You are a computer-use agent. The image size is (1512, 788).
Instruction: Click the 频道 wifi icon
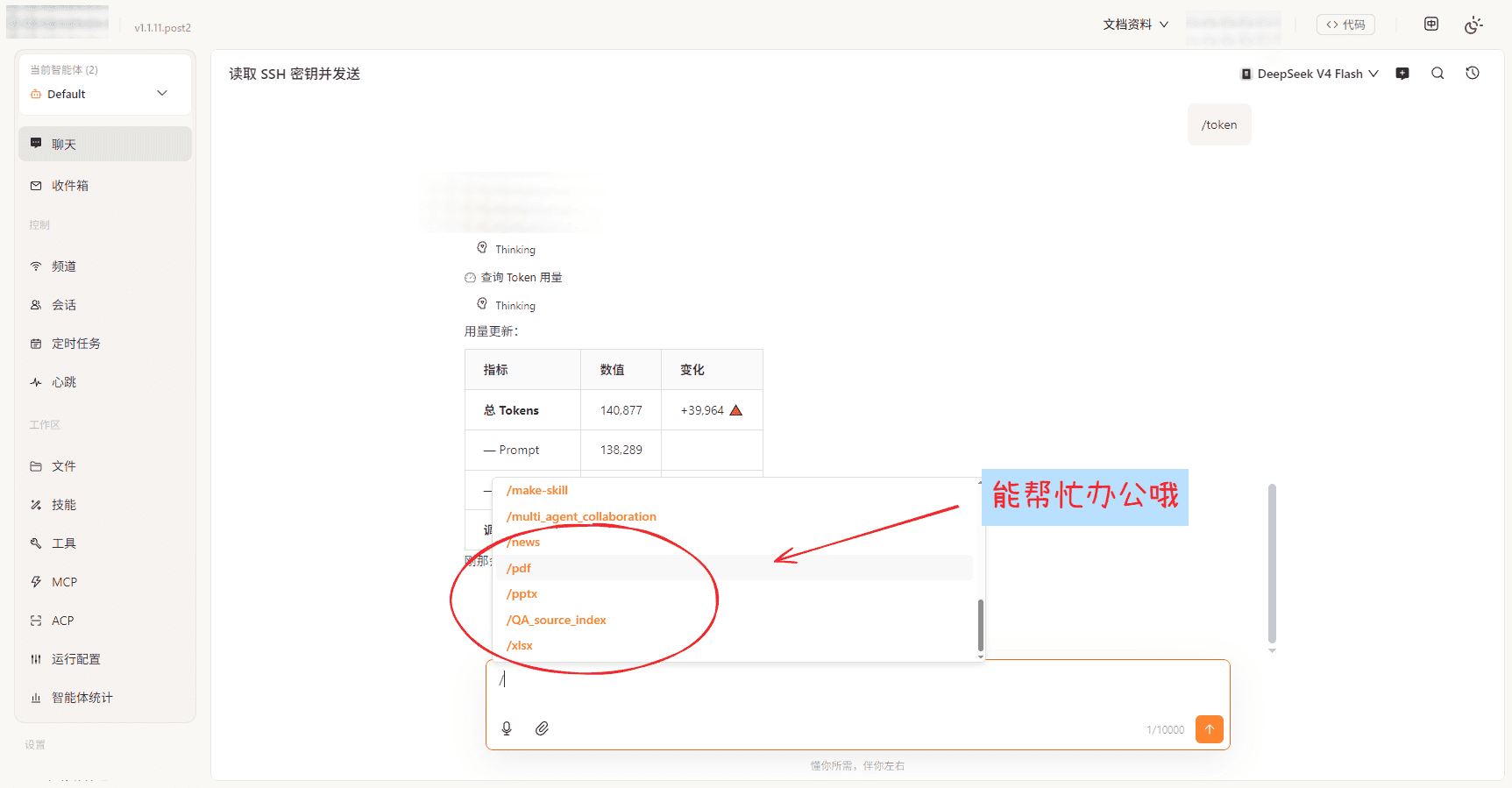click(36, 266)
